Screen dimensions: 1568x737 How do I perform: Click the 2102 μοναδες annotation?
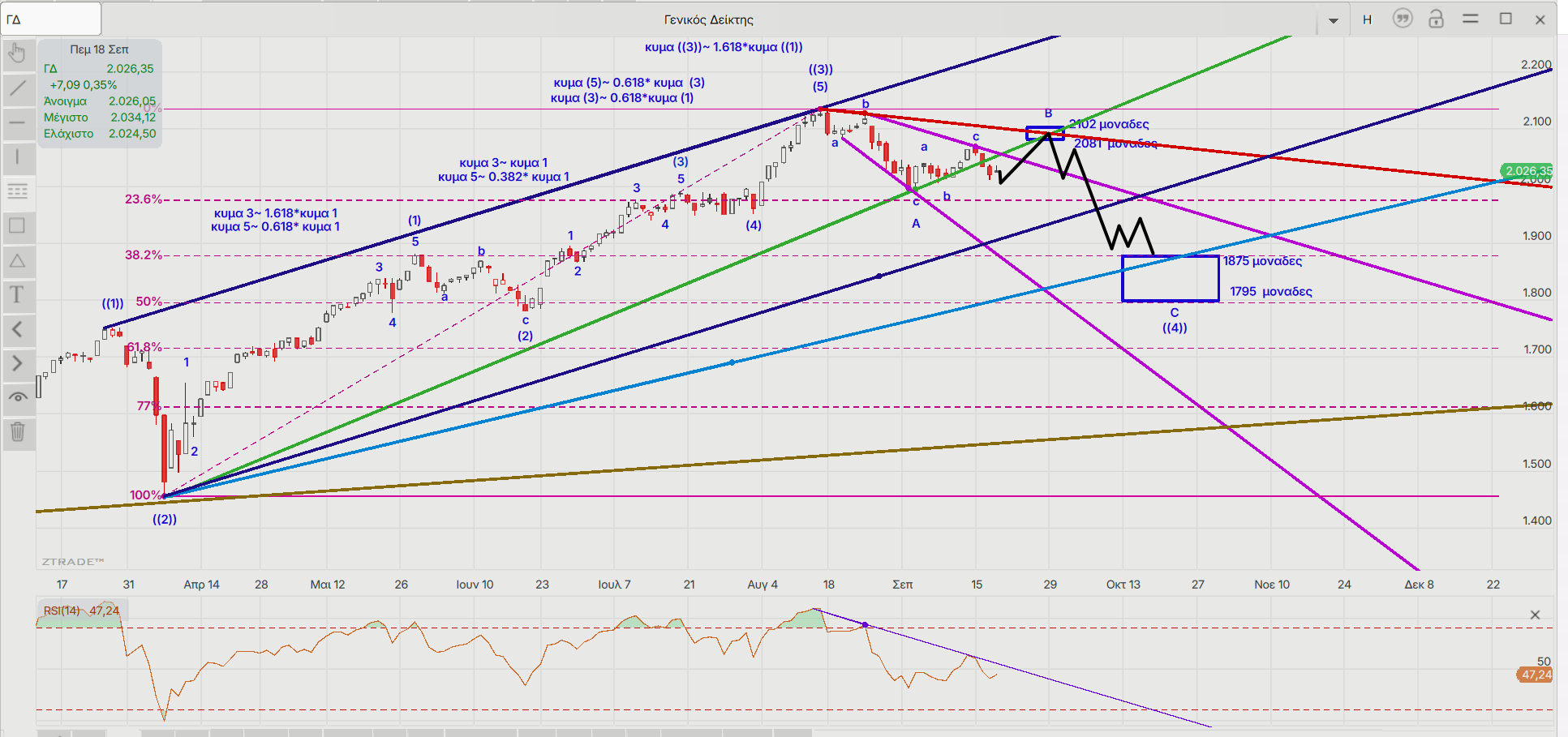point(1109,124)
